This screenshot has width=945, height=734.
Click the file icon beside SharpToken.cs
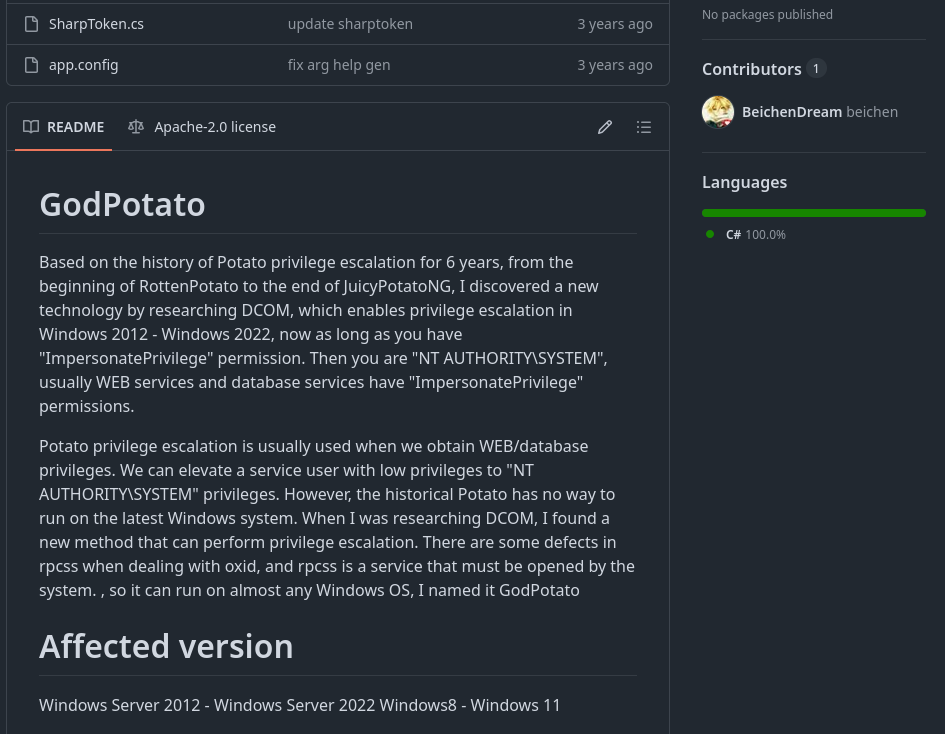[x=31, y=24]
